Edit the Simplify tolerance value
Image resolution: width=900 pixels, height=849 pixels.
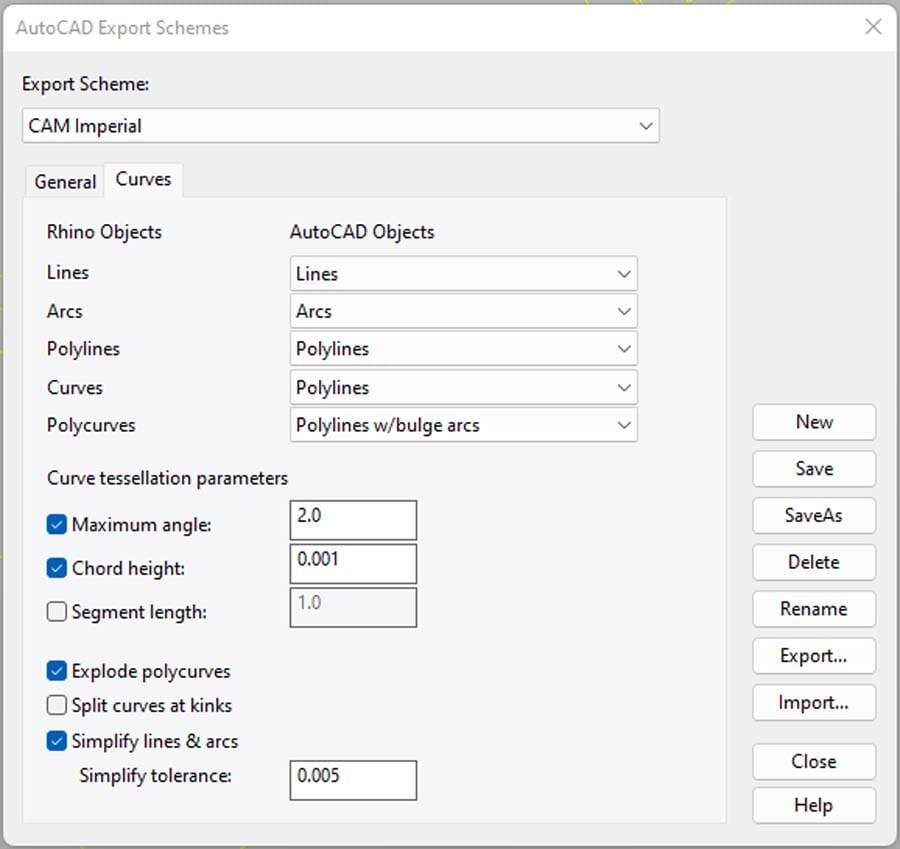tap(352, 780)
